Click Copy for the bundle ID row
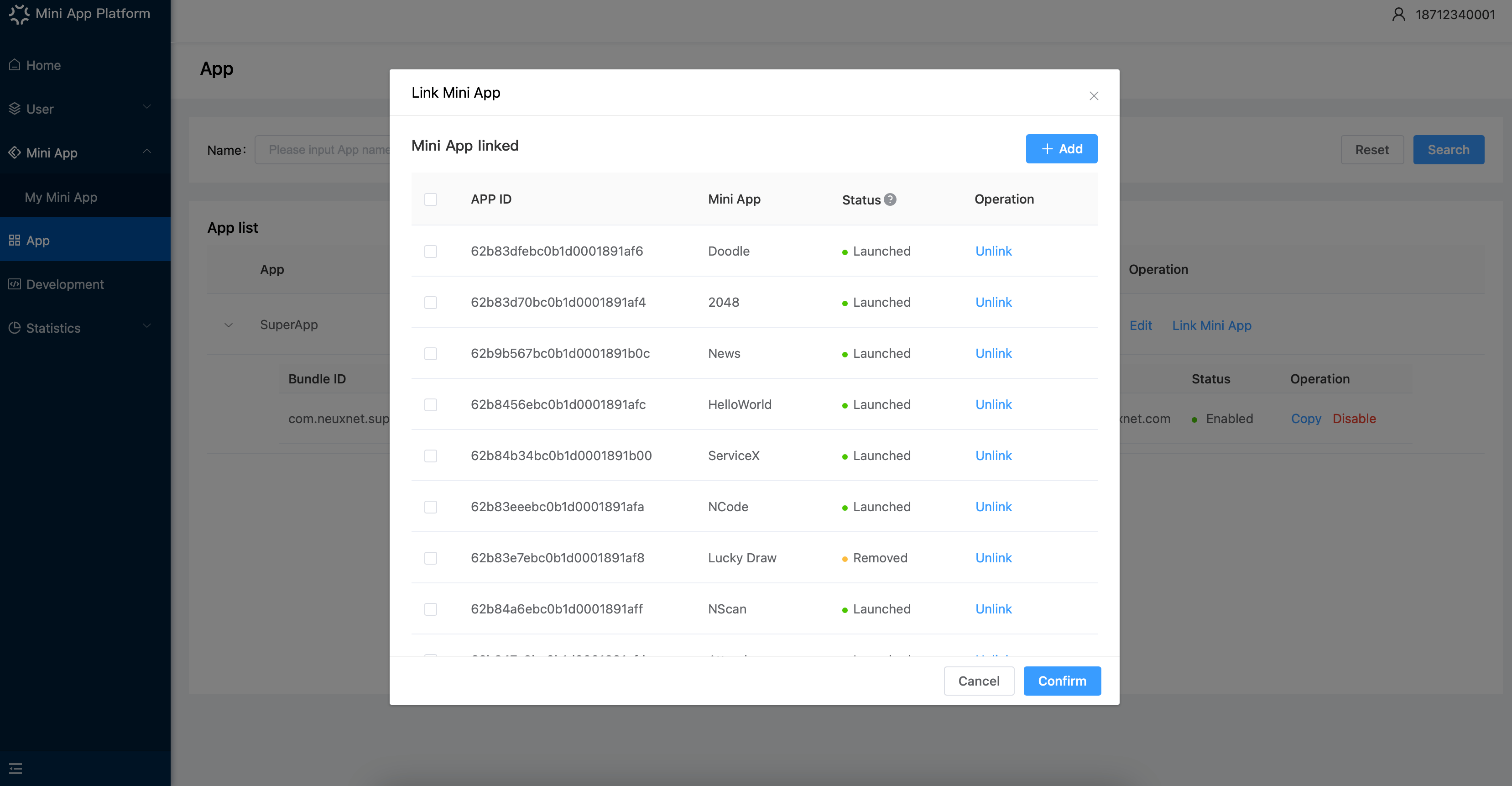1512x786 pixels. pyautogui.click(x=1306, y=419)
